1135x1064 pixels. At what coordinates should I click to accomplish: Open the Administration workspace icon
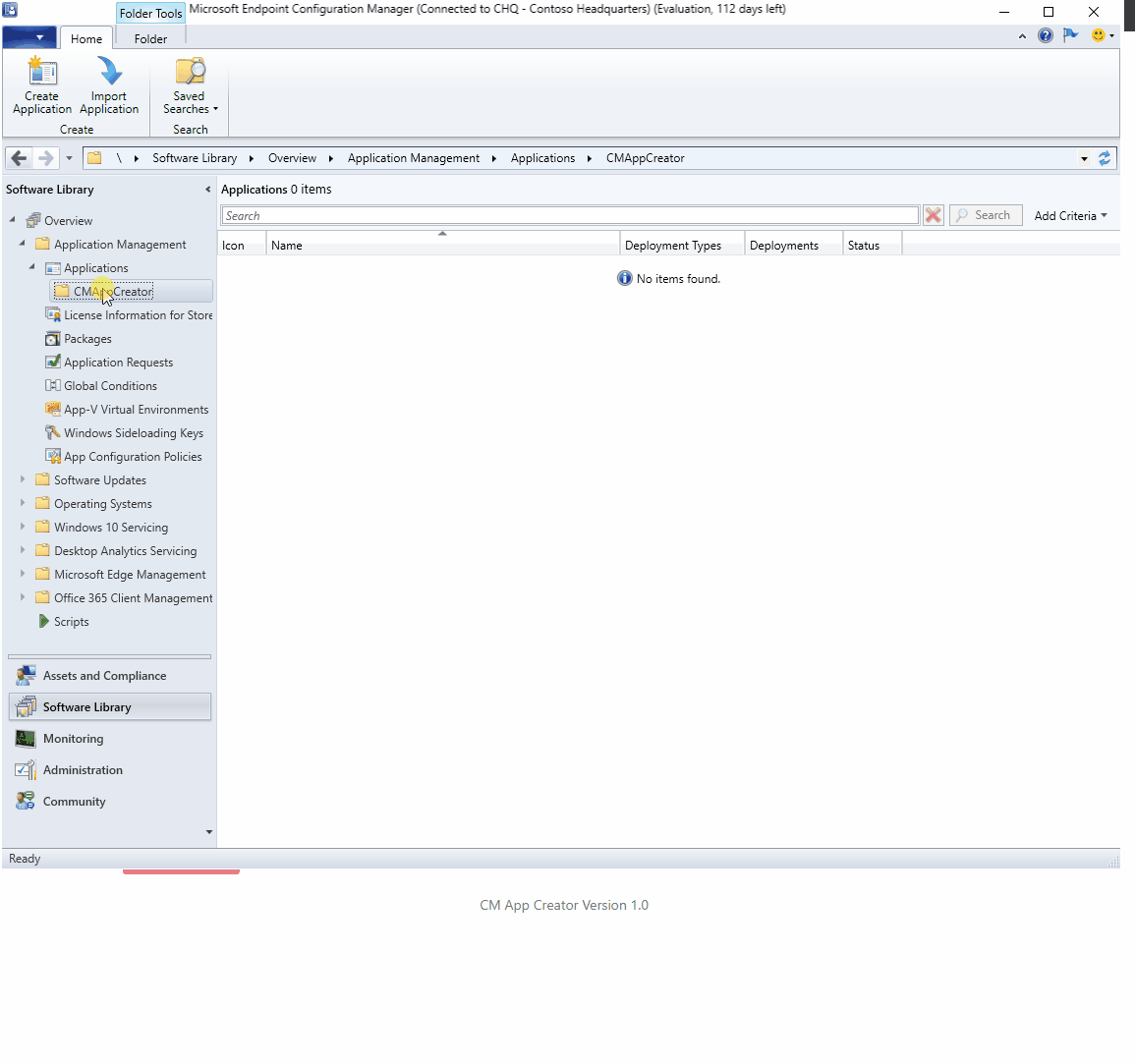click(x=26, y=769)
